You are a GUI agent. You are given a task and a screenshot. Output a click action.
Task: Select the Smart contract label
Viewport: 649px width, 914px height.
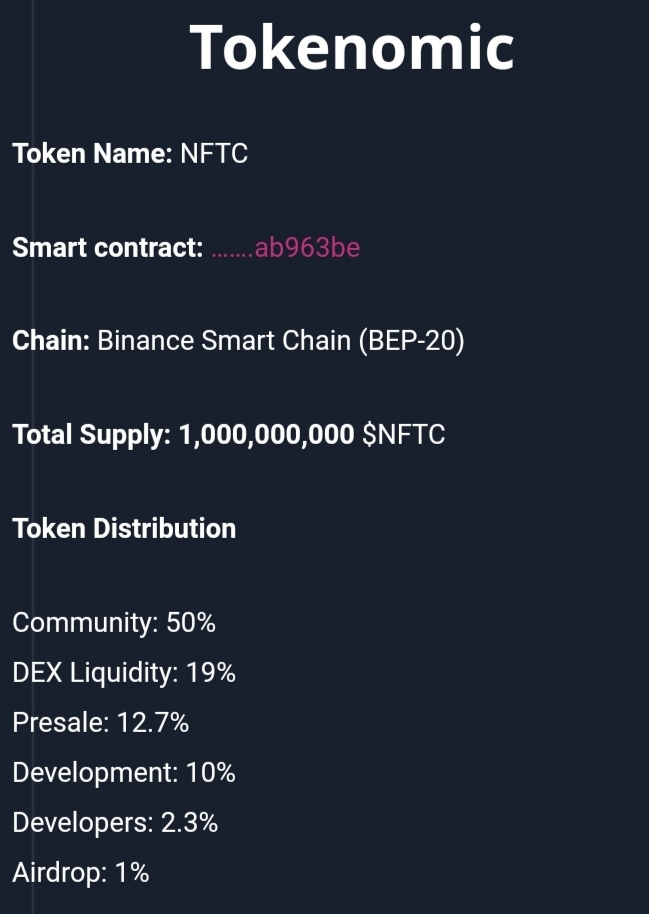pos(108,248)
